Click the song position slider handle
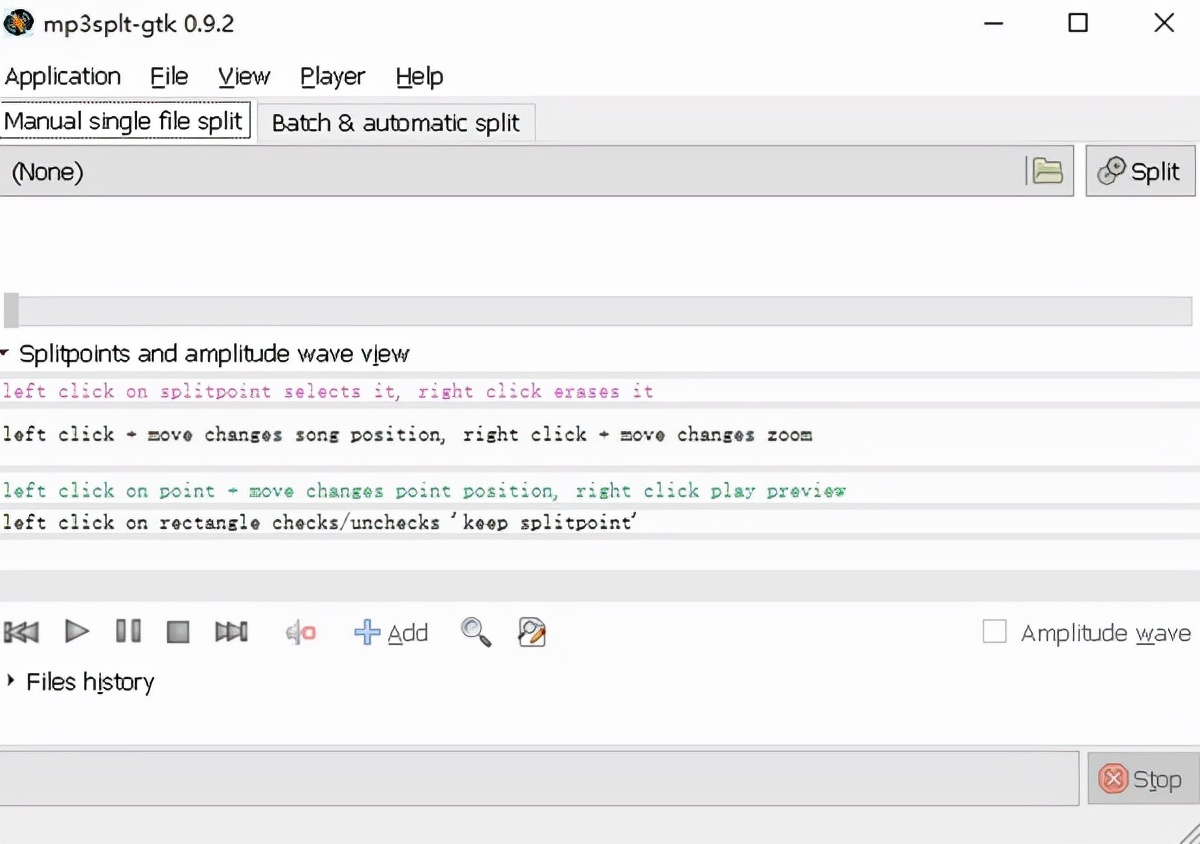The image size is (1200, 844). (11, 310)
